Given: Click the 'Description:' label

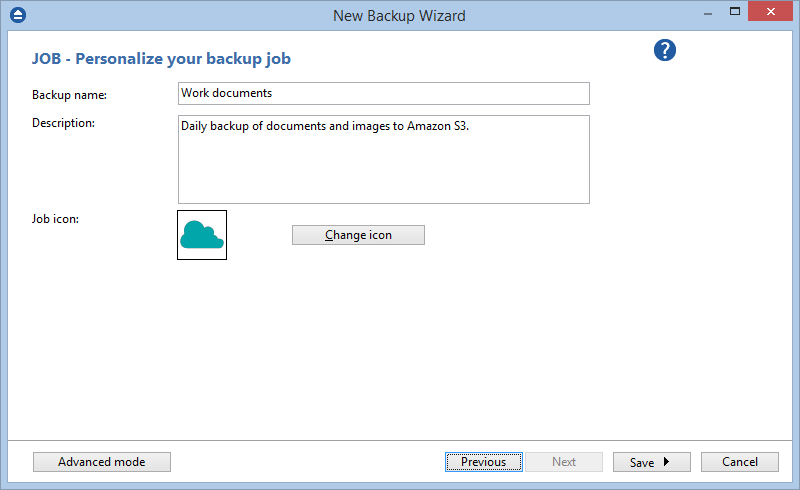Looking at the screenshot, I should (x=63, y=123).
